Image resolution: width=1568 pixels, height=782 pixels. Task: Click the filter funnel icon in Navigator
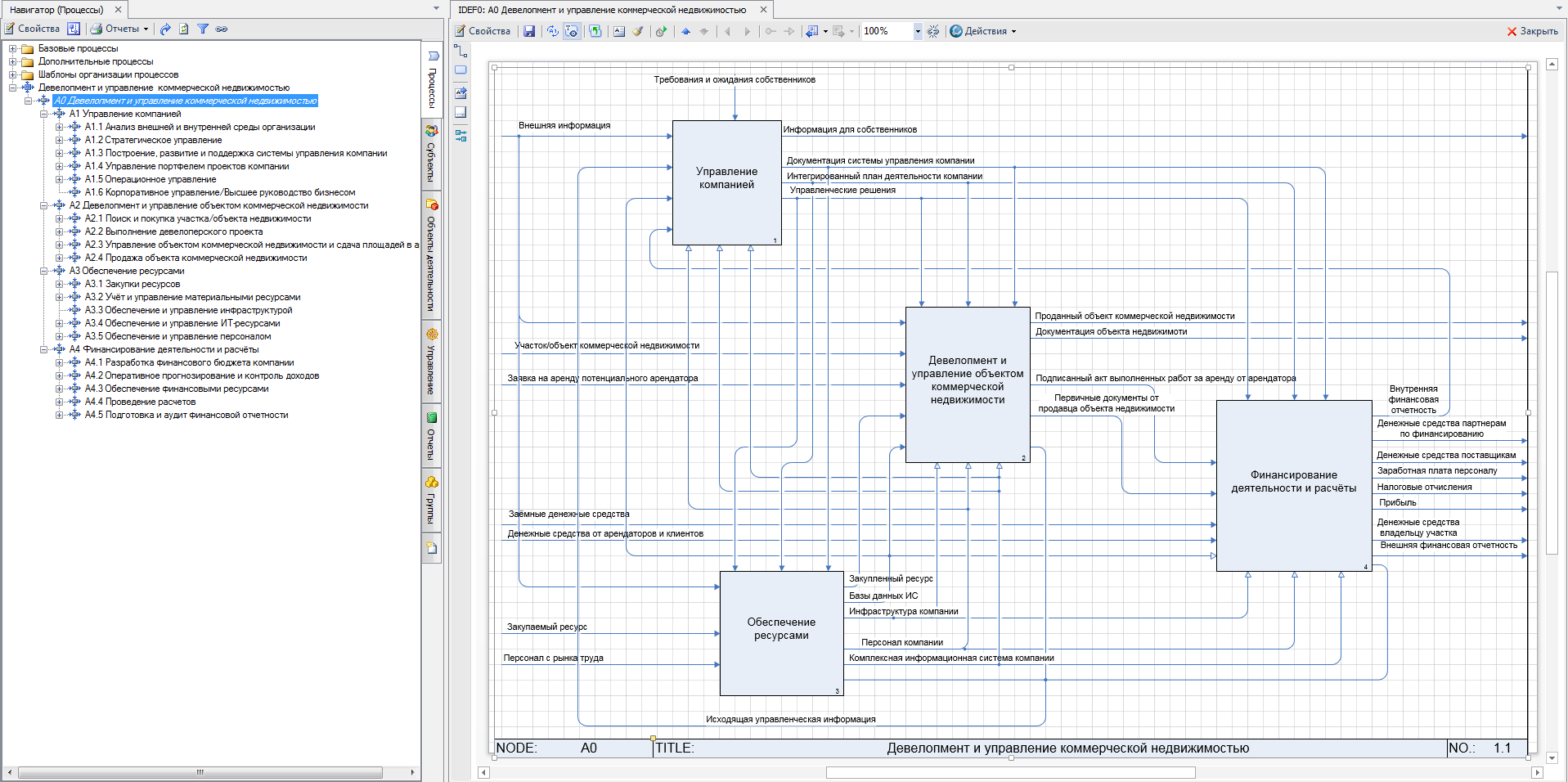point(203,29)
